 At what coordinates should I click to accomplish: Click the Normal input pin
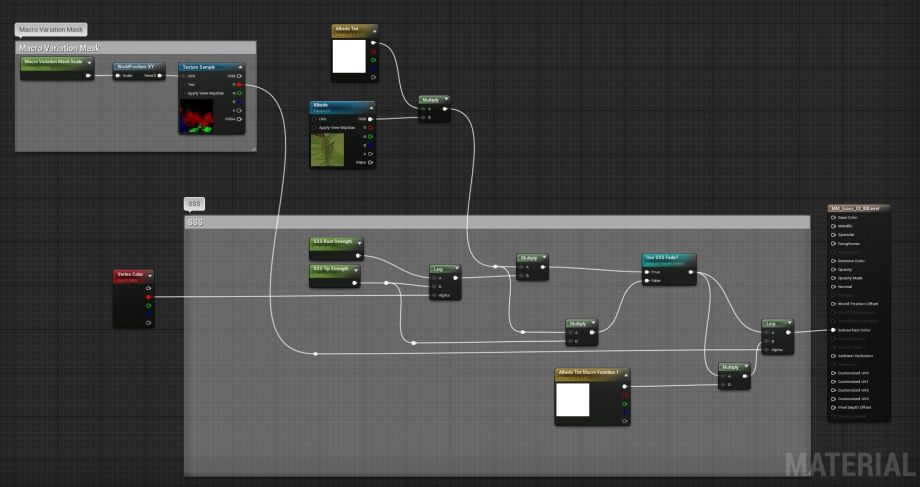833,287
